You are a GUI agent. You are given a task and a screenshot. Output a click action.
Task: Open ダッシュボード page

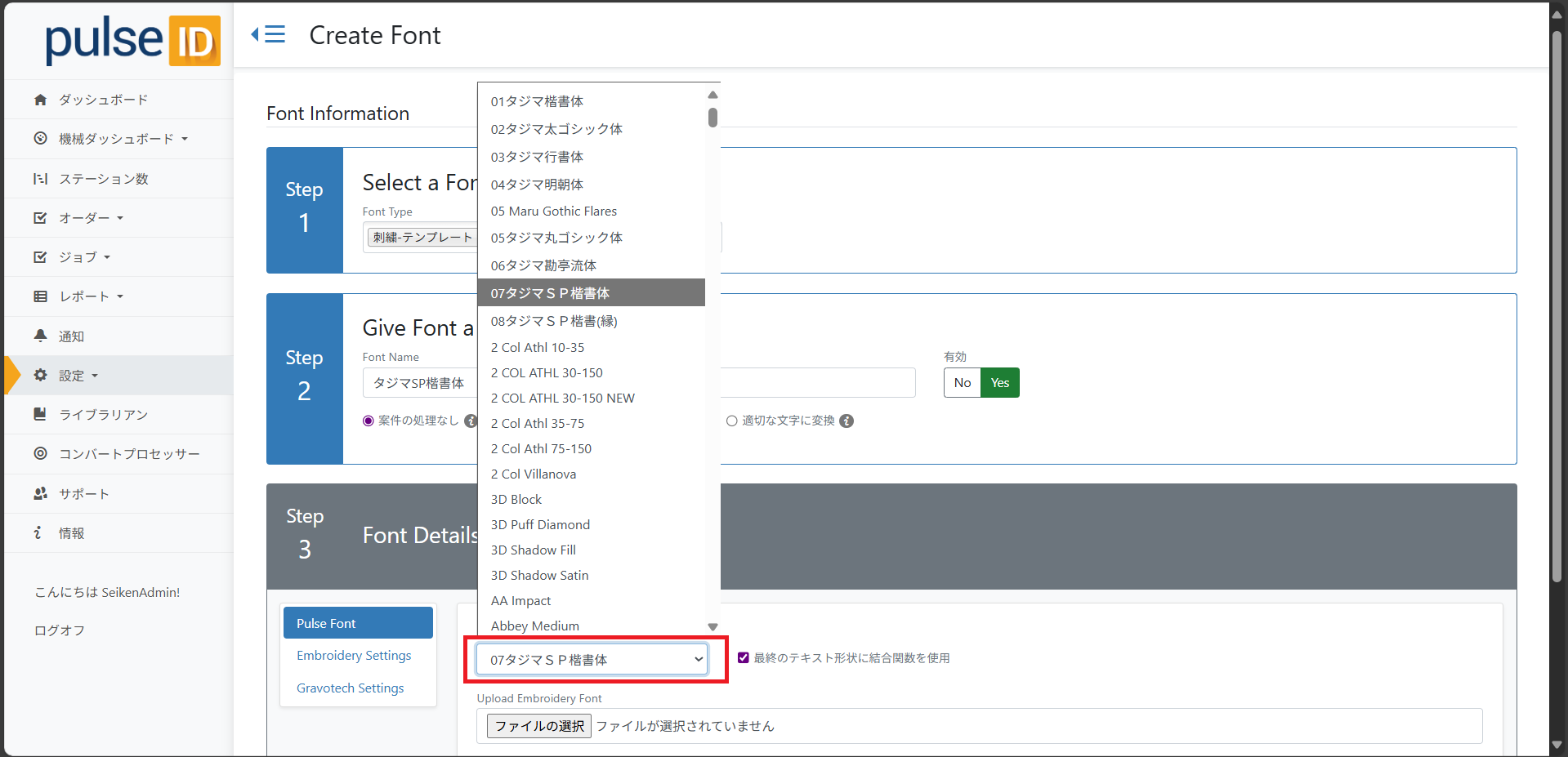pyautogui.click(x=103, y=100)
